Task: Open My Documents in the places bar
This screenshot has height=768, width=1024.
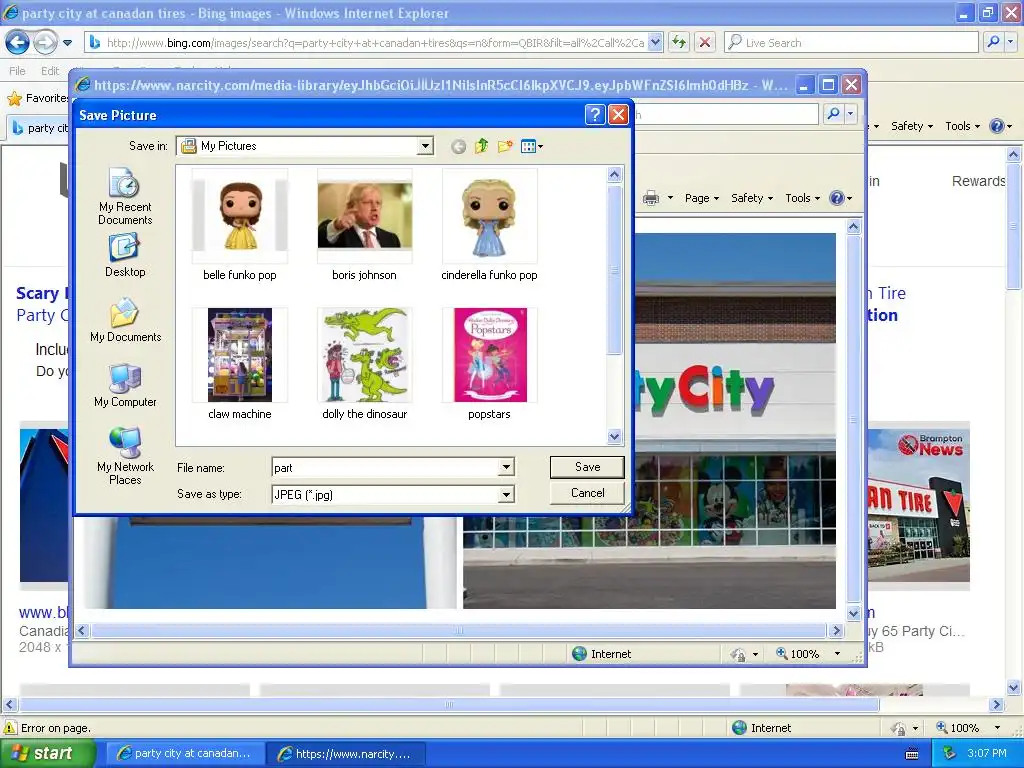Action: [125, 320]
